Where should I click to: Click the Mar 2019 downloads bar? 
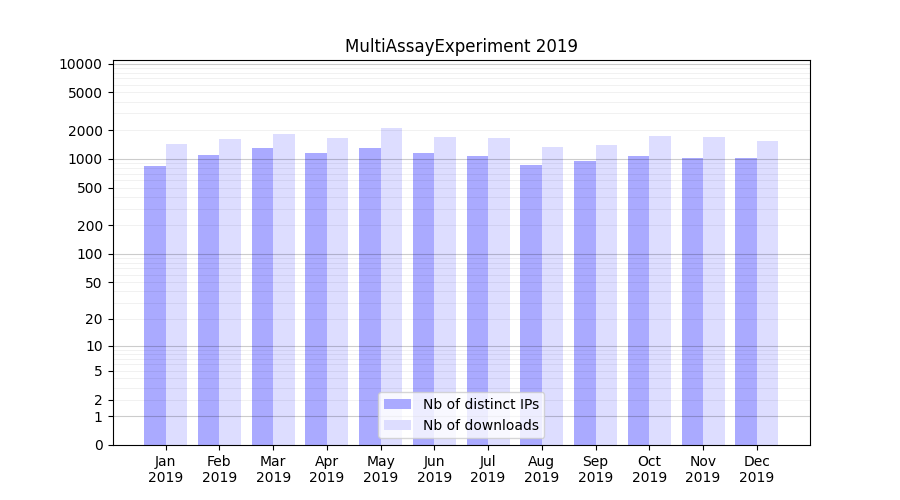tap(284, 289)
